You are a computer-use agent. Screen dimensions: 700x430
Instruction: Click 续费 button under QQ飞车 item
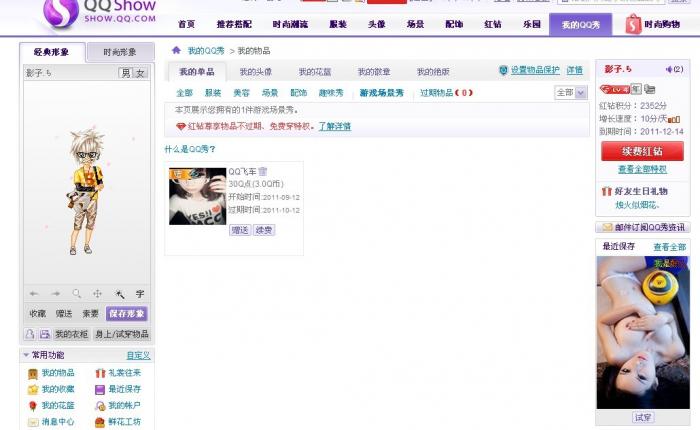coord(264,230)
